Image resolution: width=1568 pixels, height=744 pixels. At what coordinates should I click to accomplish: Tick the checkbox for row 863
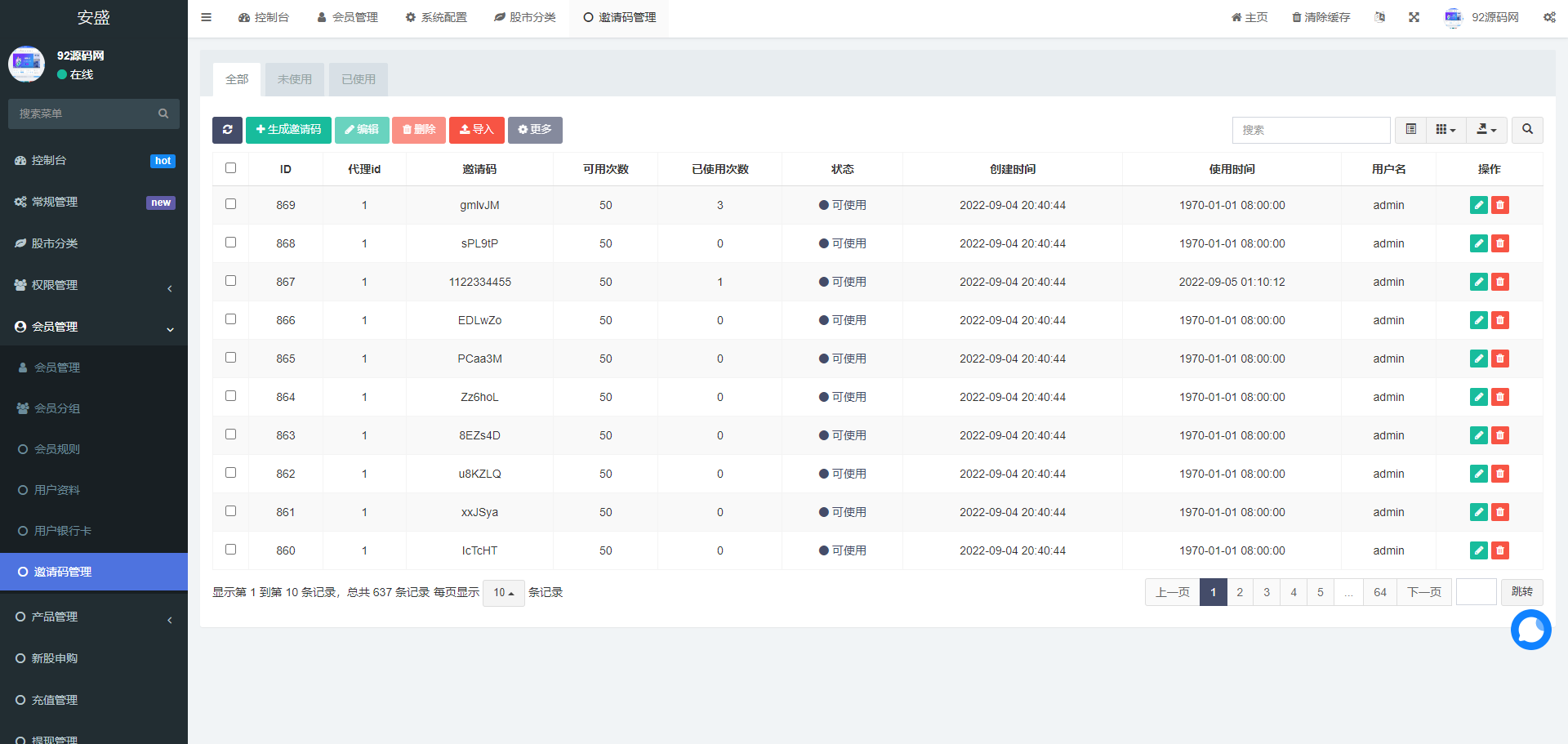[x=230, y=434]
